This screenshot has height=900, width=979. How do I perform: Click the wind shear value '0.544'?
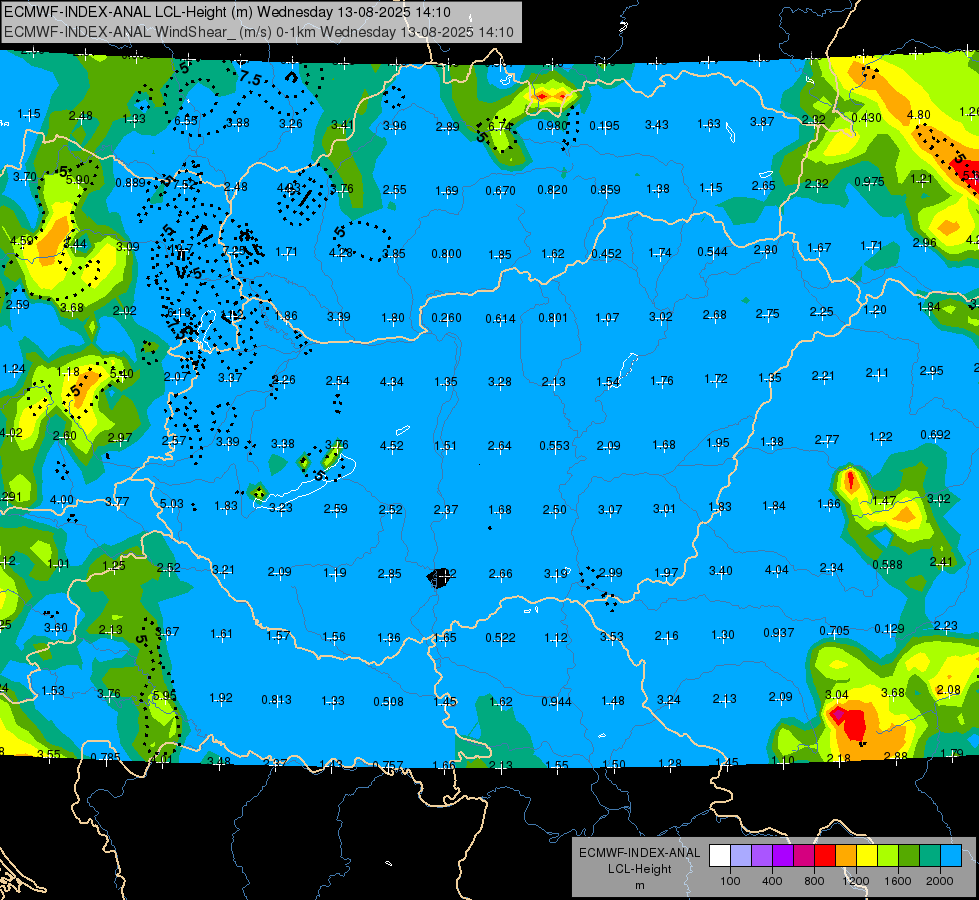[712, 252]
